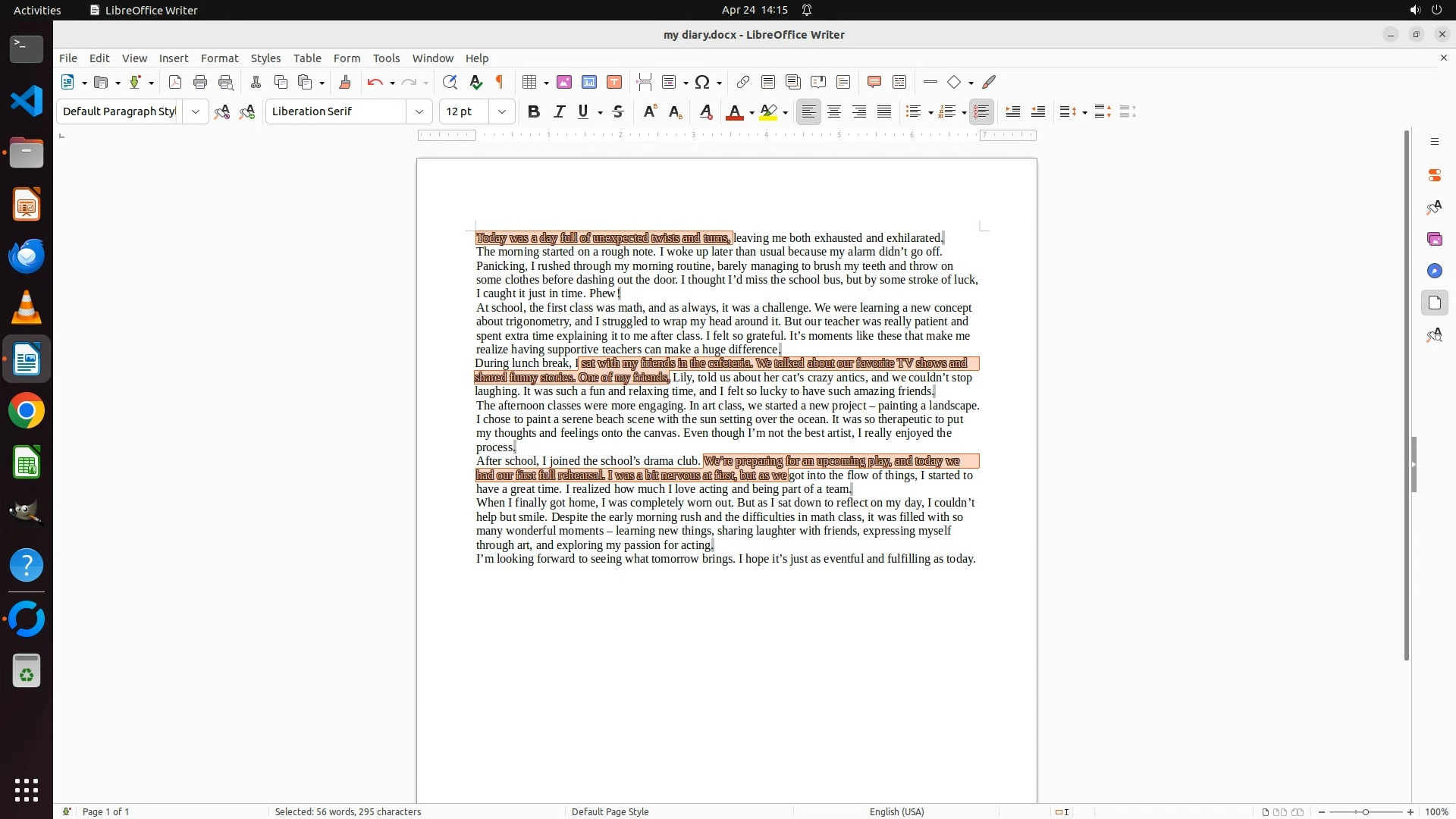The width and height of the screenshot is (1456, 819).
Task: Insert an image using toolbar icon
Action: [563, 82]
